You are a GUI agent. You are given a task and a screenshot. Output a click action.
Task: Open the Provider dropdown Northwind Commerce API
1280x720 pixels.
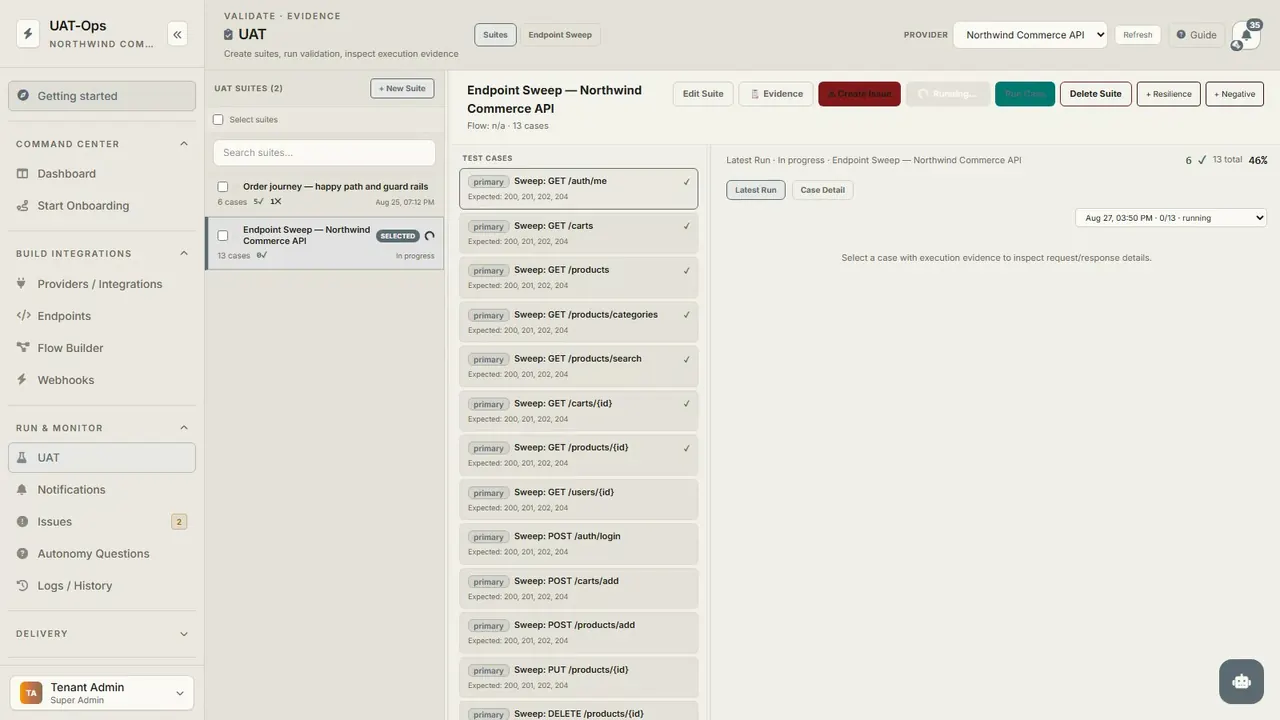(x=1030, y=35)
